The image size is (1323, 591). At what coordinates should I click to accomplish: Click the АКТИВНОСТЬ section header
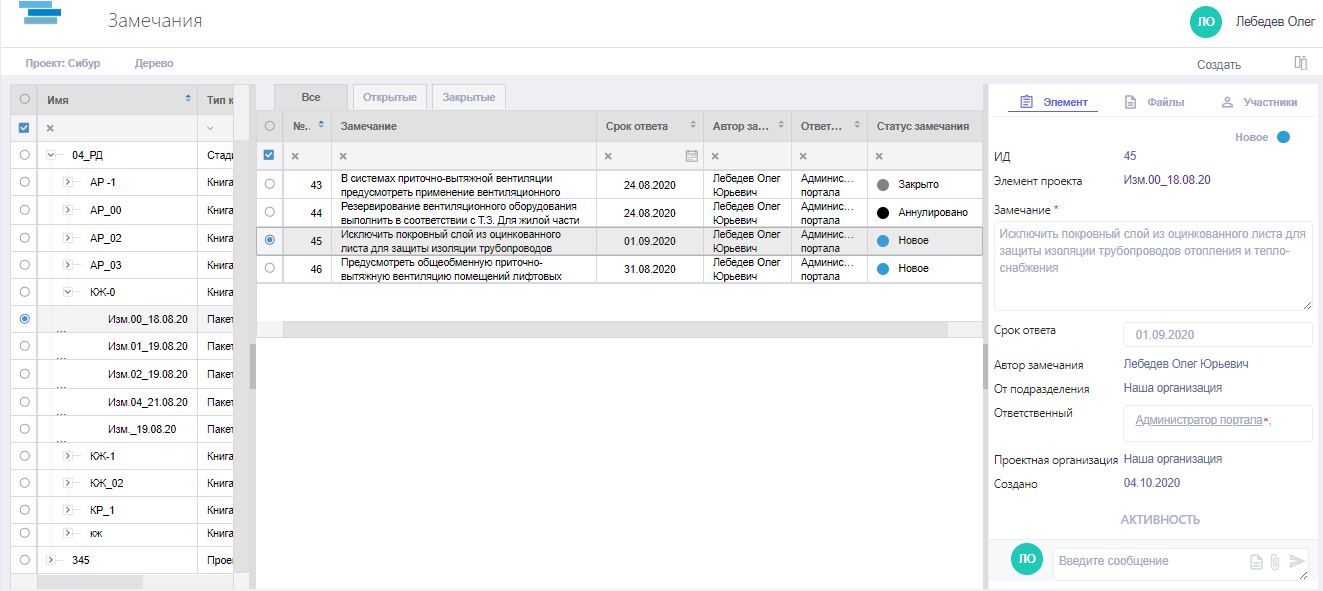[1160, 520]
